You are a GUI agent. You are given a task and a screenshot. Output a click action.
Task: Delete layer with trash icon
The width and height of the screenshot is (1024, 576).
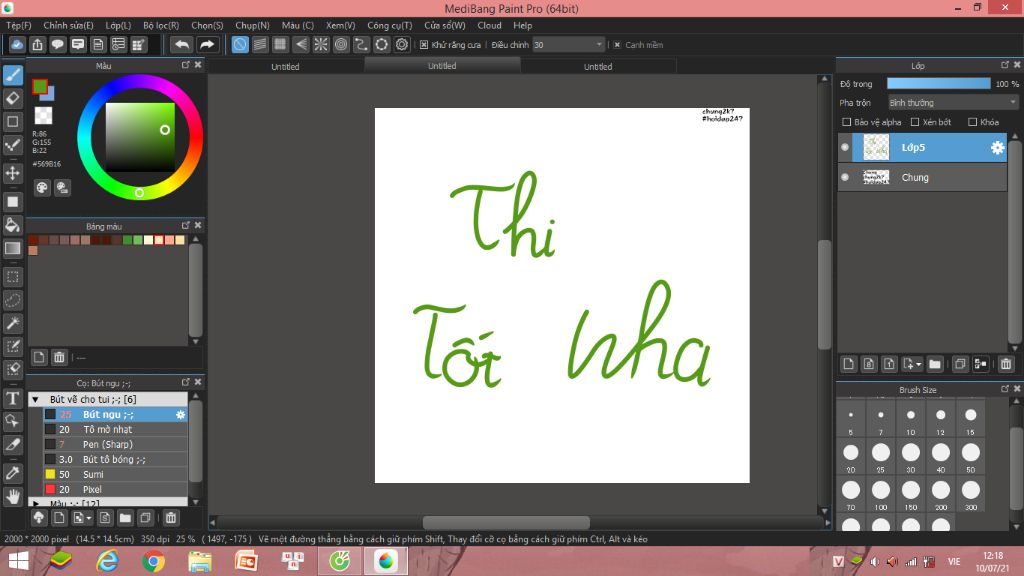coord(1006,364)
